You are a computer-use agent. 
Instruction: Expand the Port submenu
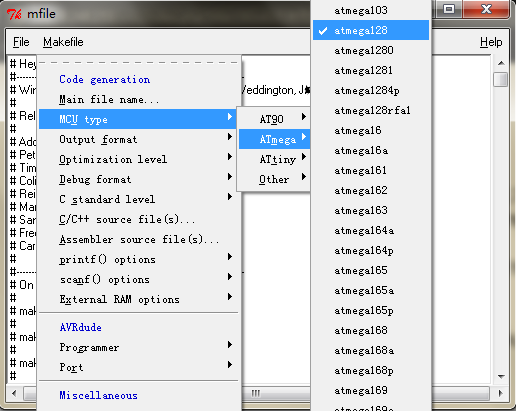(x=139, y=367)
